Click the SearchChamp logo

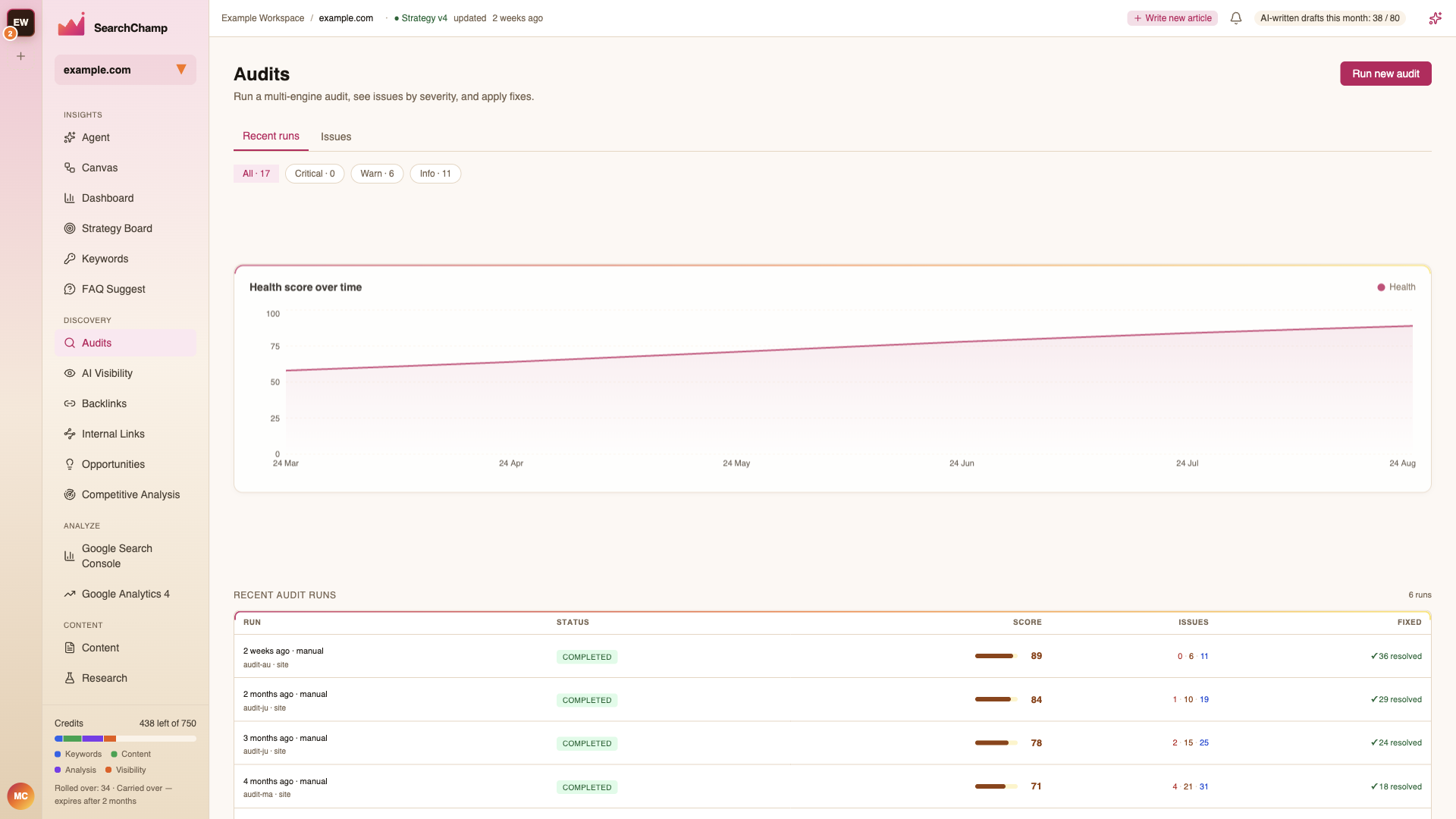112,25
